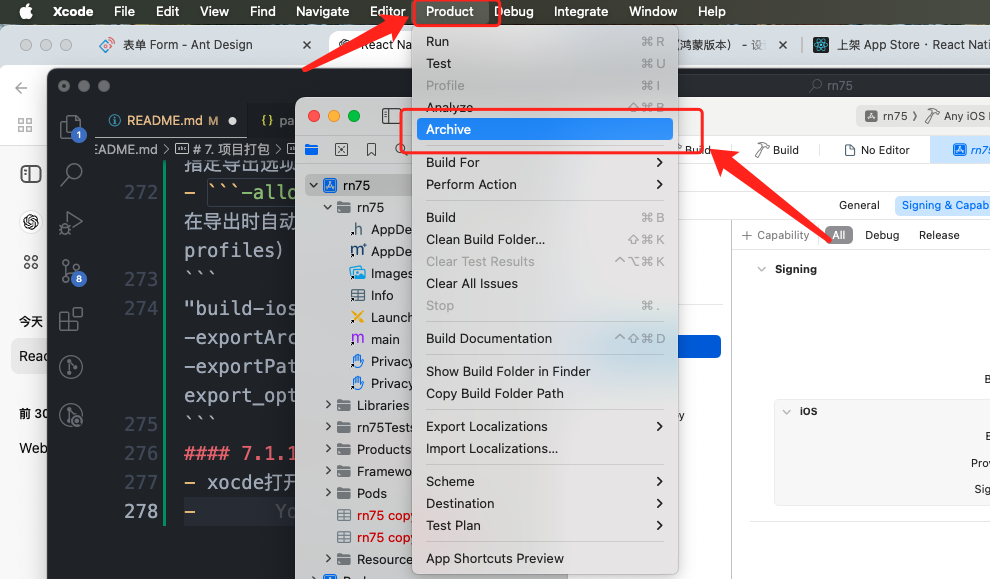Switch to the General settings tab
The image size is (990, 579).
point(858,205)
